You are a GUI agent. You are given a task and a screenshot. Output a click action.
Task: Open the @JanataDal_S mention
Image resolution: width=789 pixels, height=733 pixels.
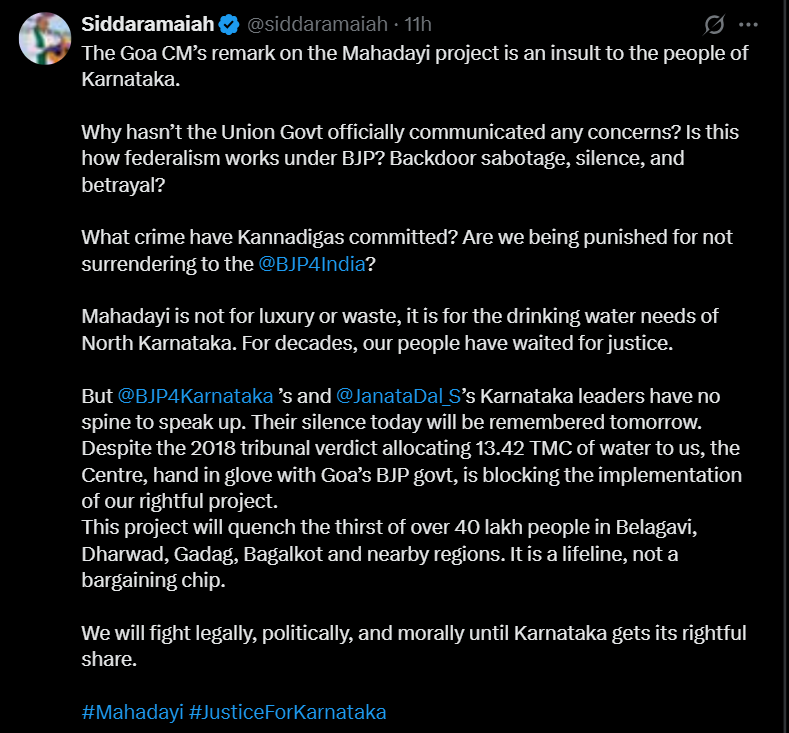[x=398, y=396]
